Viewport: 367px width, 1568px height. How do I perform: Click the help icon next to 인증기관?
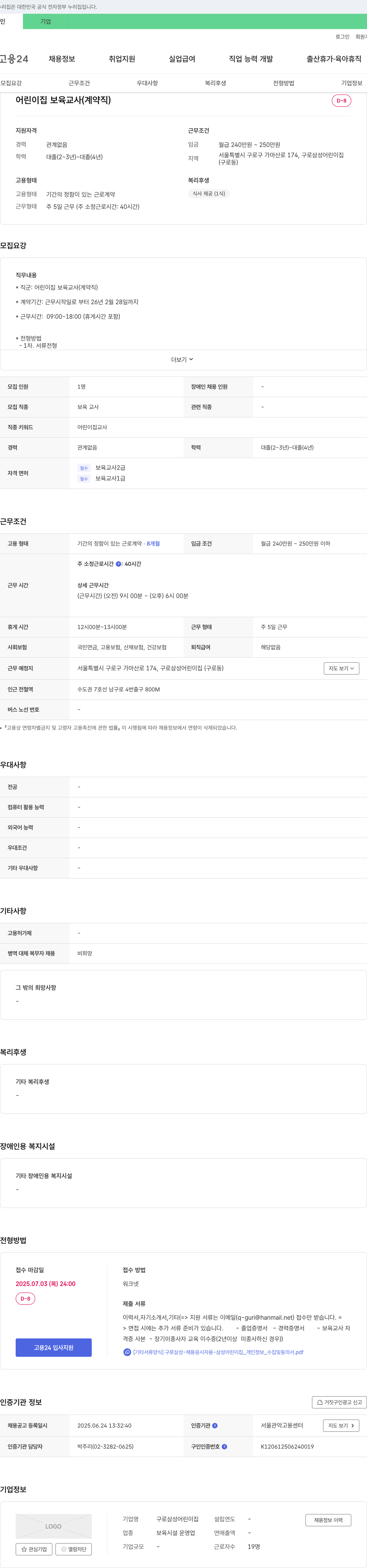(215, 1426)
